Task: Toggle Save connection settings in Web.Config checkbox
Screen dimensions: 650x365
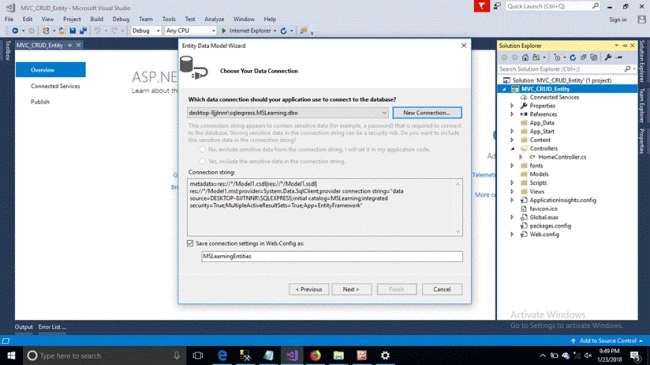Action: point(190,243)
